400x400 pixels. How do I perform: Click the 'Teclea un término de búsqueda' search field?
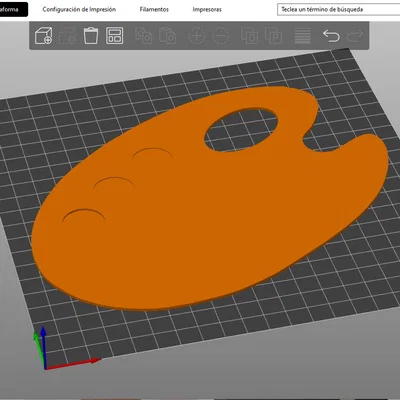pyautogui.click(x=338, y=9)
